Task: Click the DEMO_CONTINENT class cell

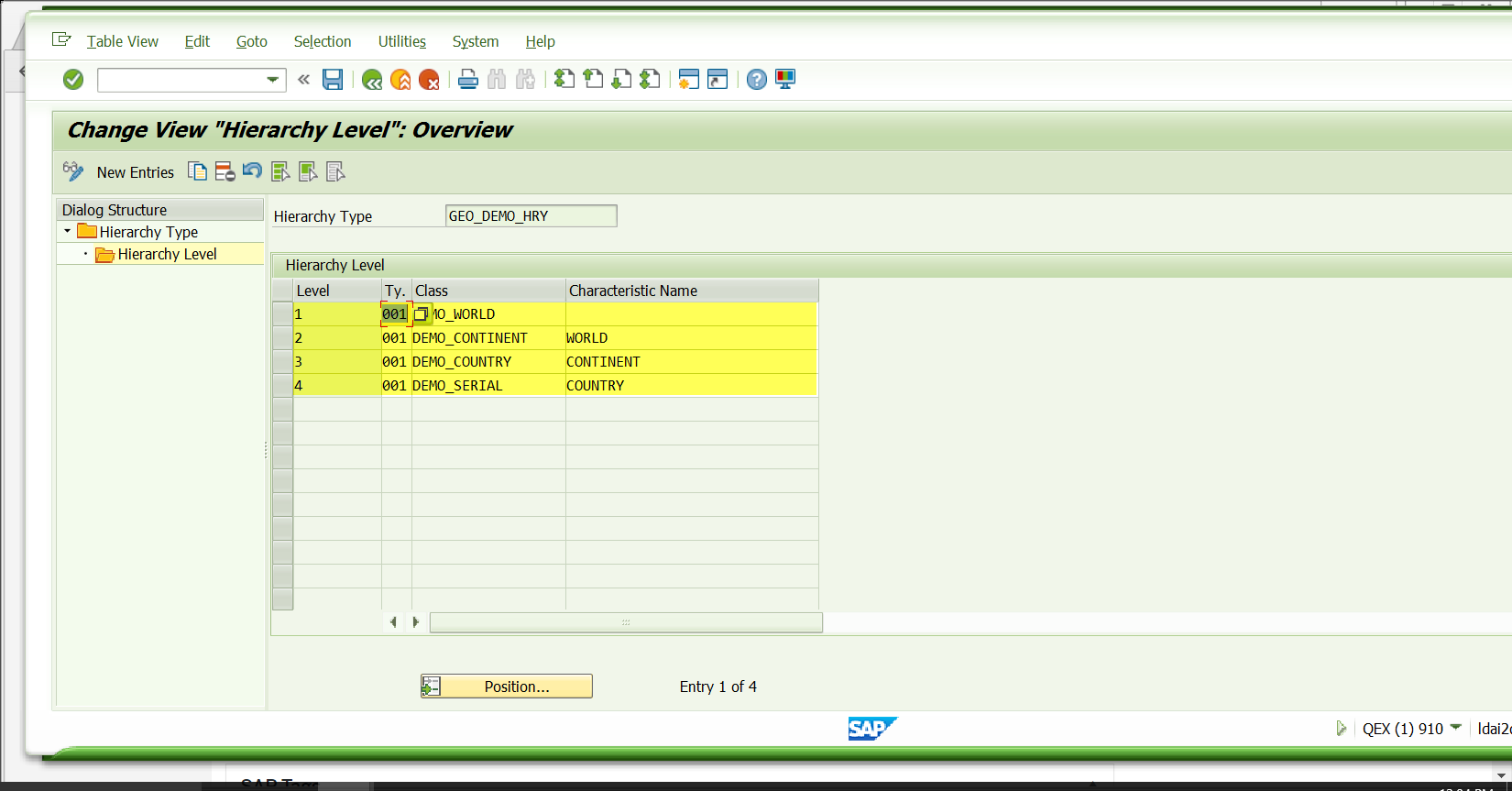Action: [488, 338]
